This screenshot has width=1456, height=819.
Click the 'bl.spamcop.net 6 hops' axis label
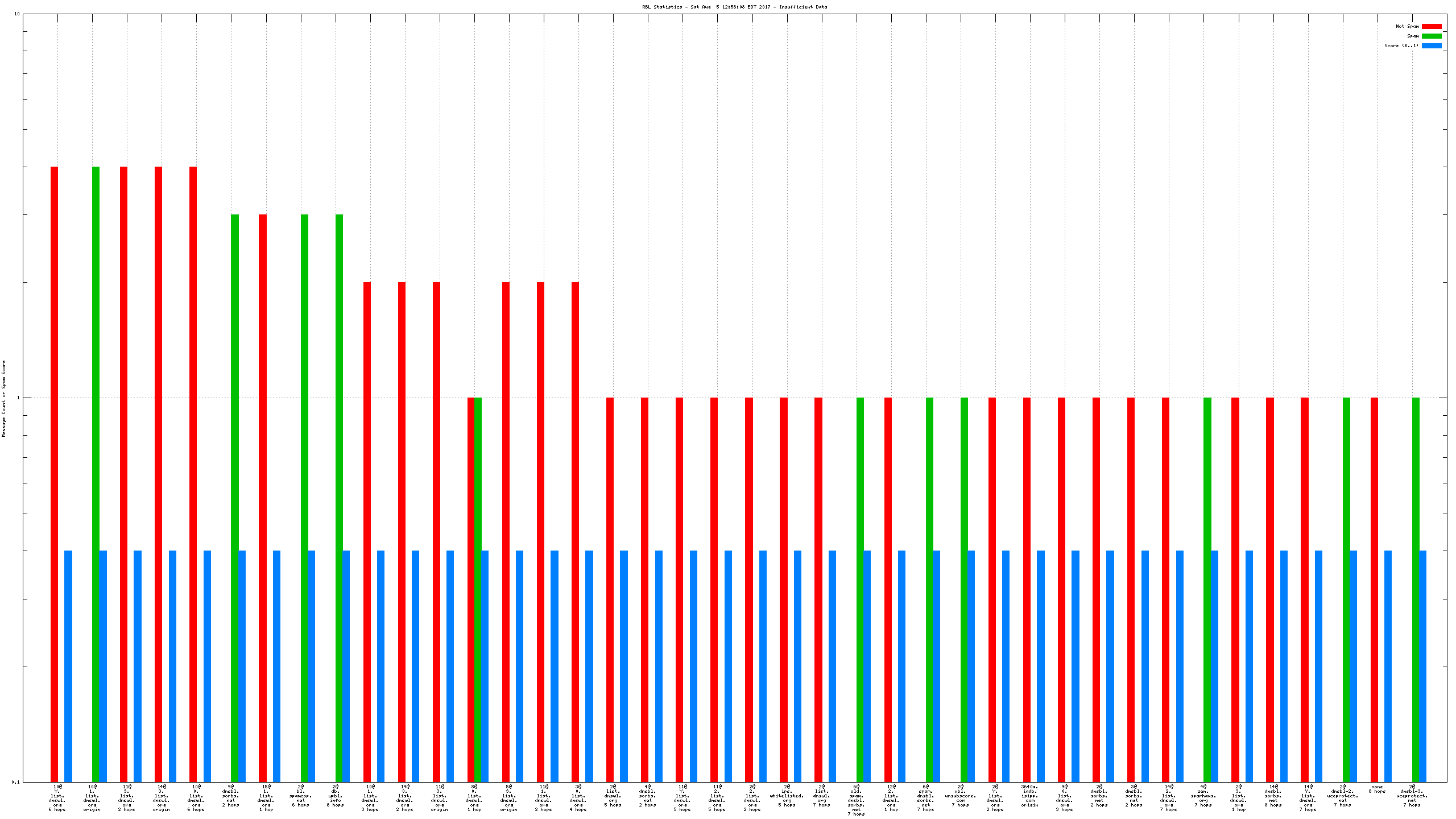coord(300,796)
